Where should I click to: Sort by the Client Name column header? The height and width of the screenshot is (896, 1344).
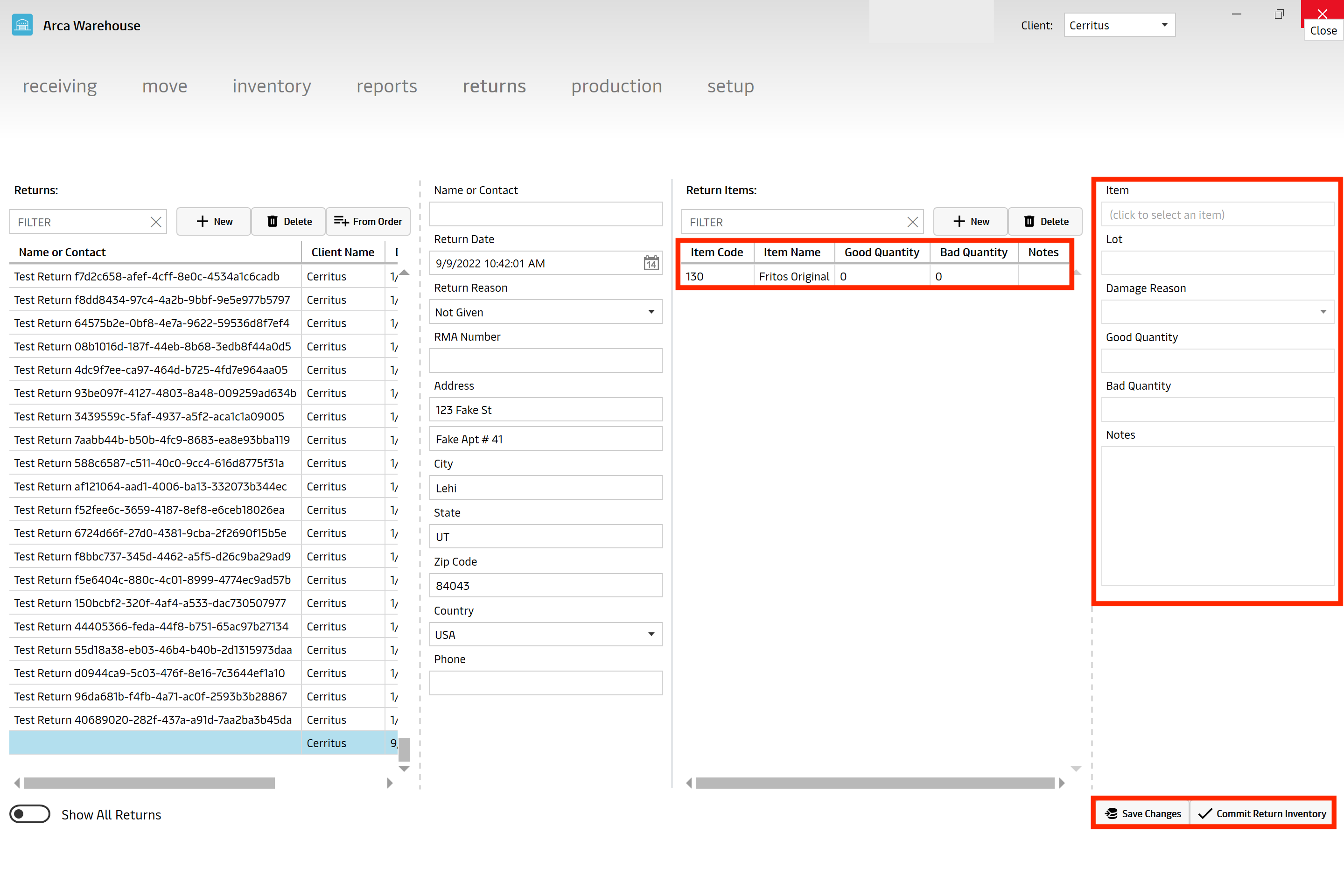click(x=343, y=252)
